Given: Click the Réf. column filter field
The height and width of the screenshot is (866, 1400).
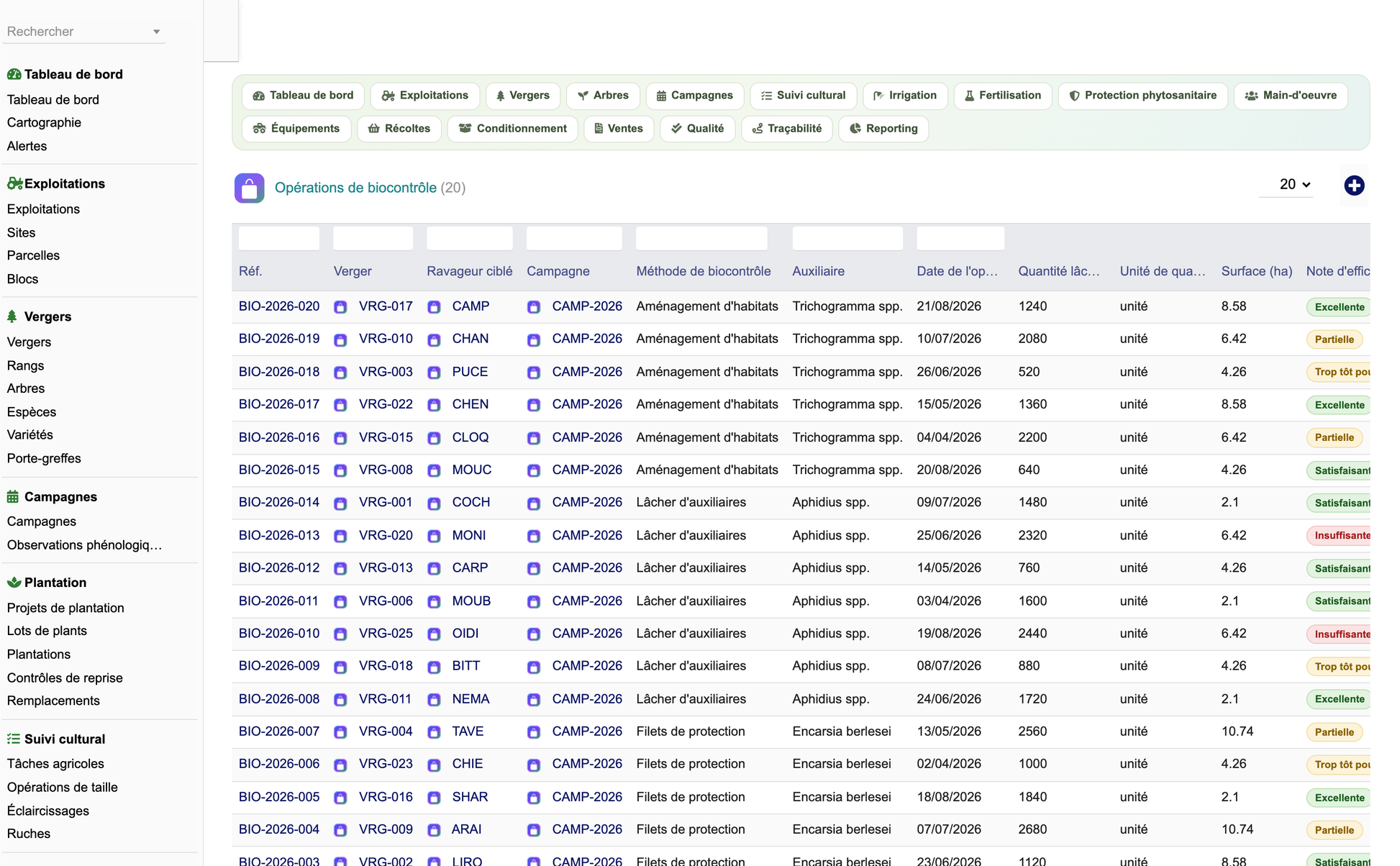Looking at the screenshot, I should coord(279,239).
